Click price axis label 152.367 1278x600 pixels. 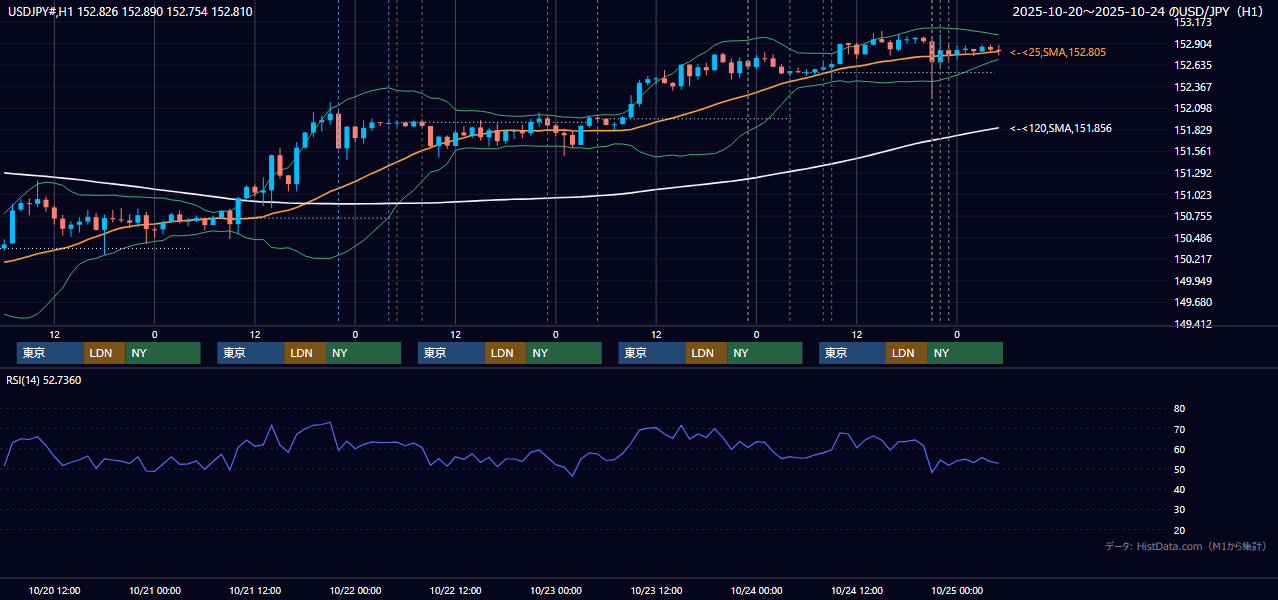(x=1193, y=87)
